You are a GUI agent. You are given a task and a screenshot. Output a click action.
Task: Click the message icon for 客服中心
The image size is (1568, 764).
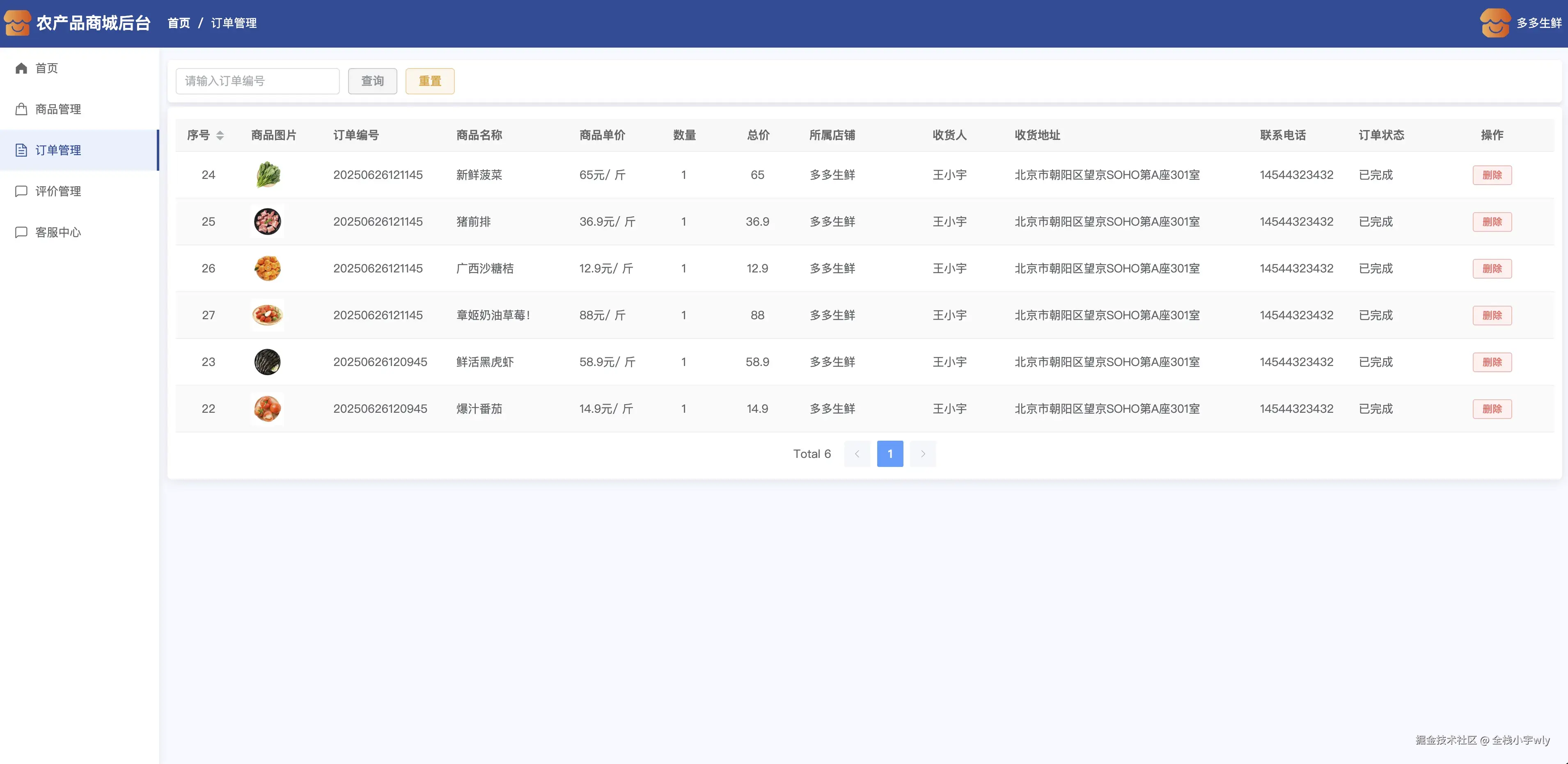(x=21, y=232)
